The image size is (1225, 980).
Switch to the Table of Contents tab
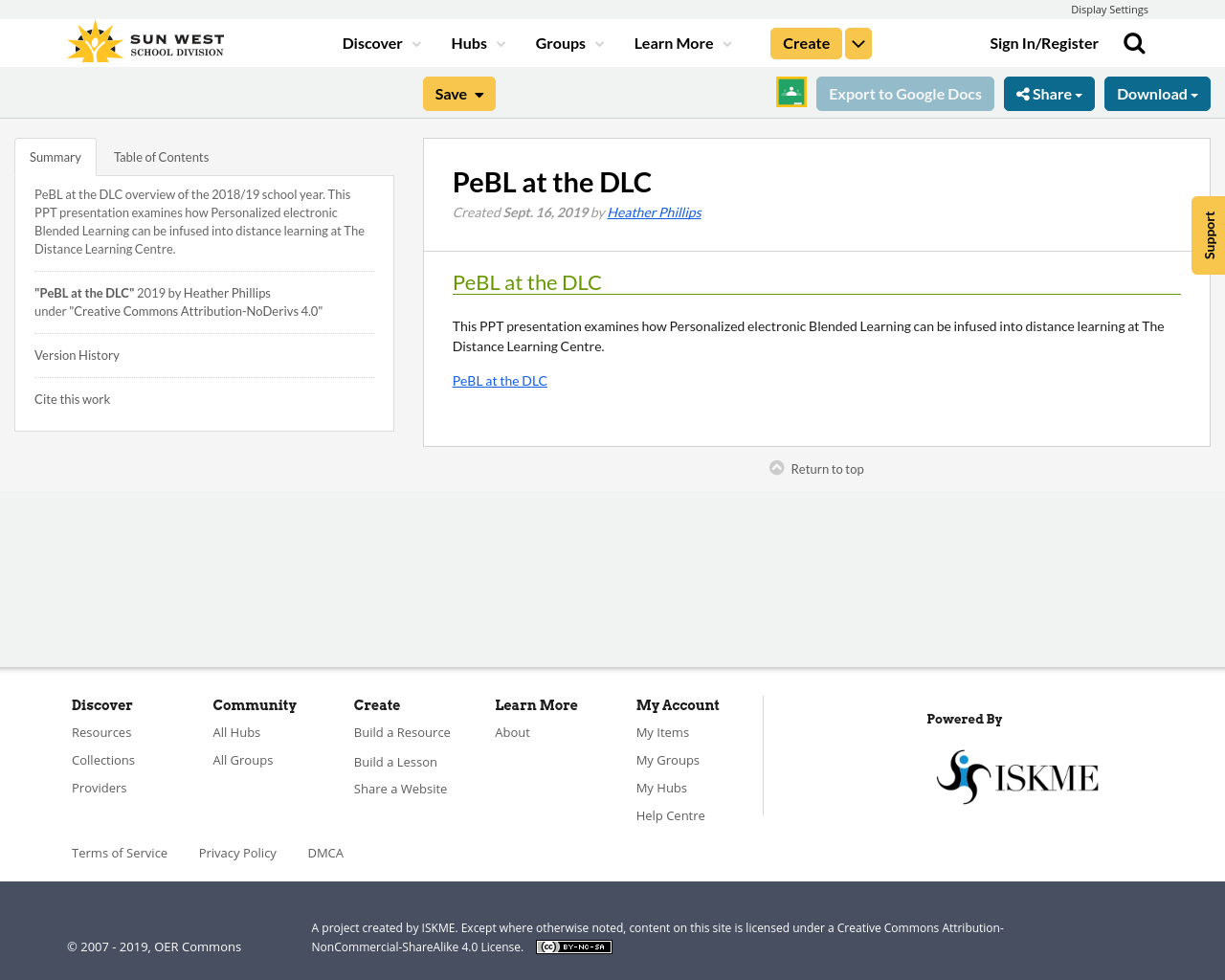coord(159,155)
